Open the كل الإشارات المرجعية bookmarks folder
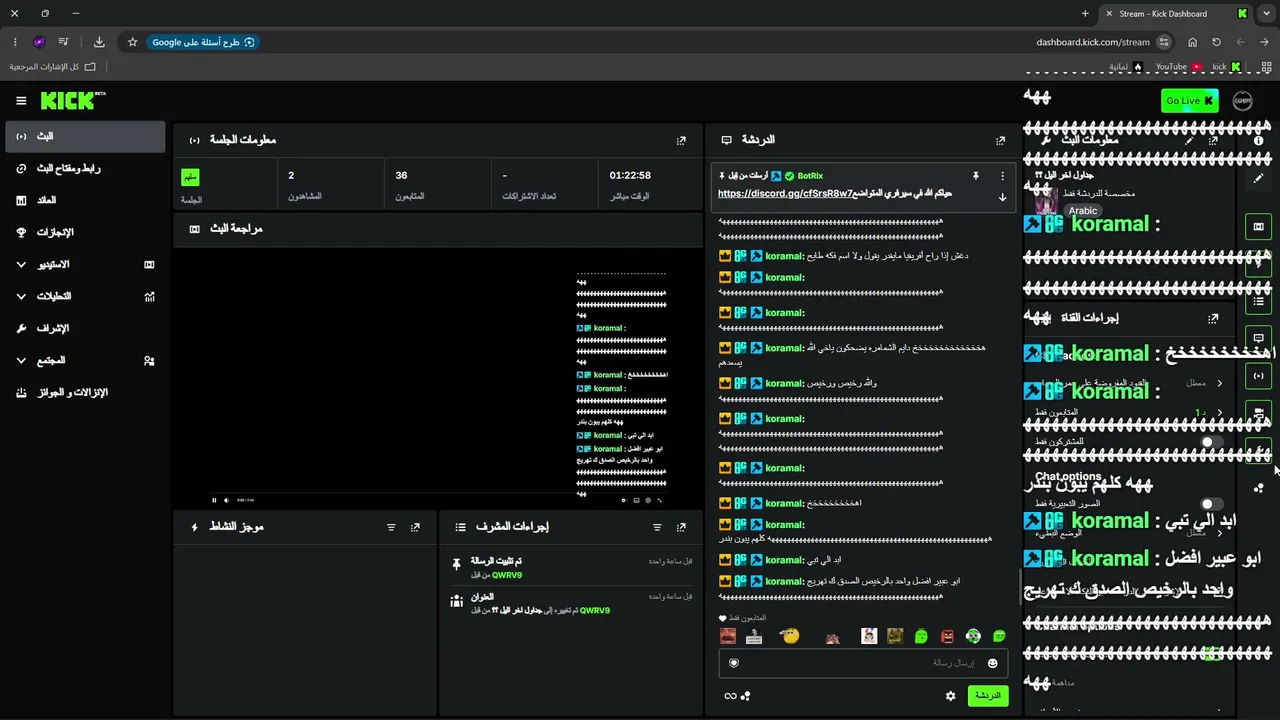1280x720 pixels. coord(52,67)
